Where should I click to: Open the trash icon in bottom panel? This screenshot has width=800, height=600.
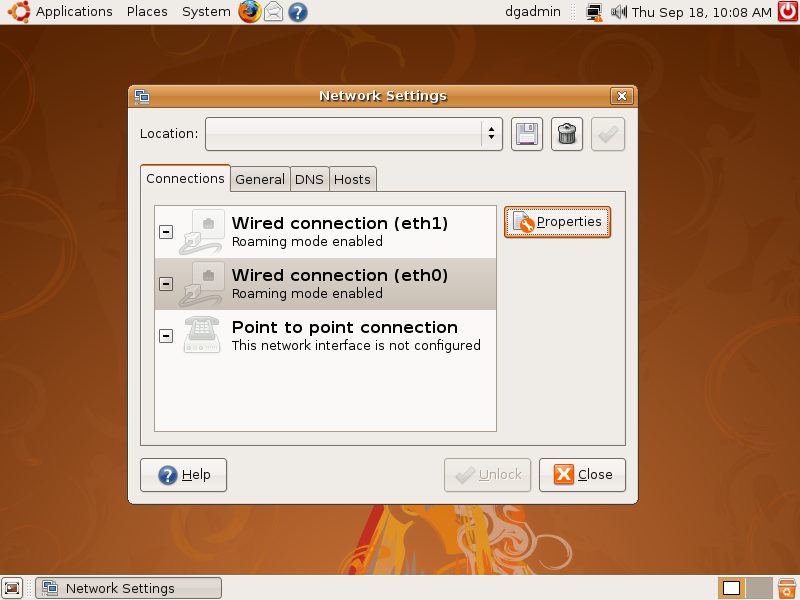tap(787, 588)
